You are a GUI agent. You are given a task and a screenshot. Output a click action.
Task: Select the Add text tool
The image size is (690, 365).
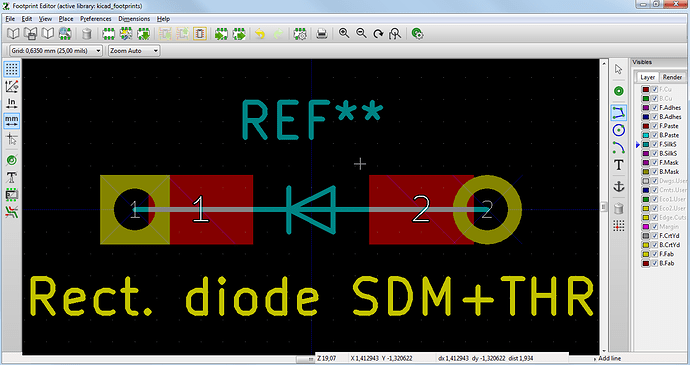coord(619,165)
